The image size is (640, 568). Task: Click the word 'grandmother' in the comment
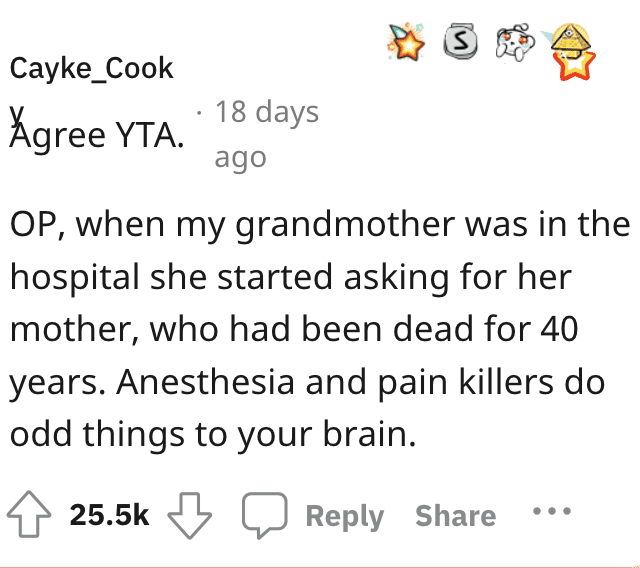345,225
